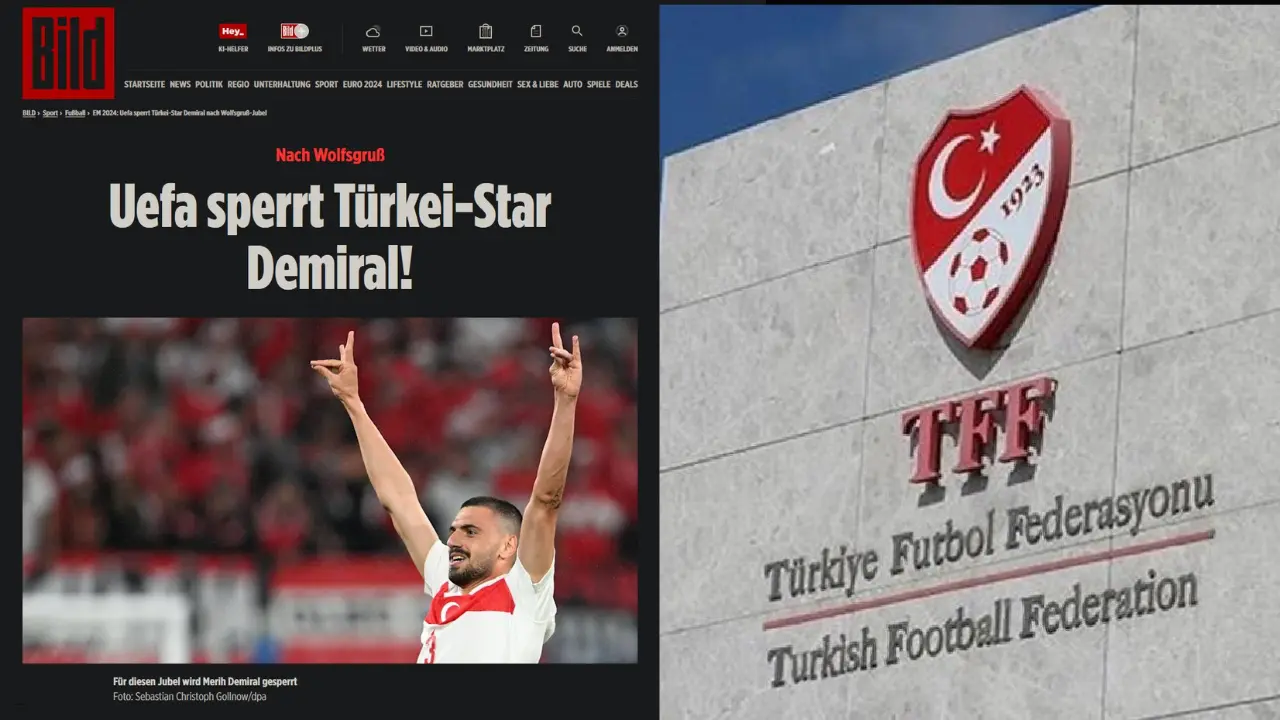Open the Euro 2024 menu item
Screen dimensions: 1280x720
pos(362,85)
